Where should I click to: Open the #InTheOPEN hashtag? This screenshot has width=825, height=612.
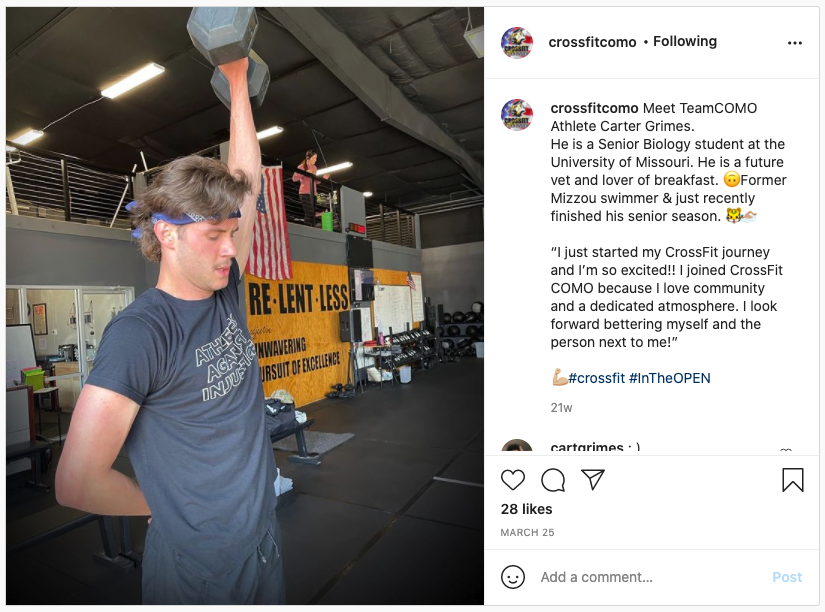click(x=669, y=378)
